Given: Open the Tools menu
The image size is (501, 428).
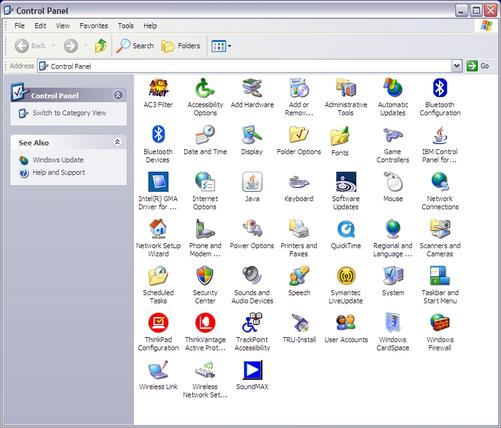Looking at the screenshot, I should coord(126,26).
